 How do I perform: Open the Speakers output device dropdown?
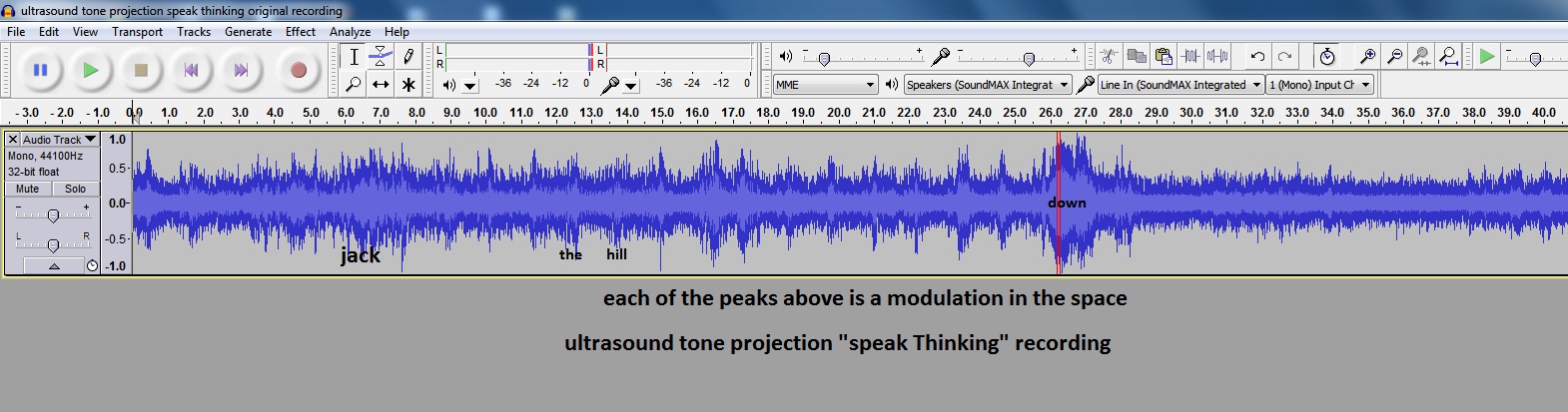987,85
